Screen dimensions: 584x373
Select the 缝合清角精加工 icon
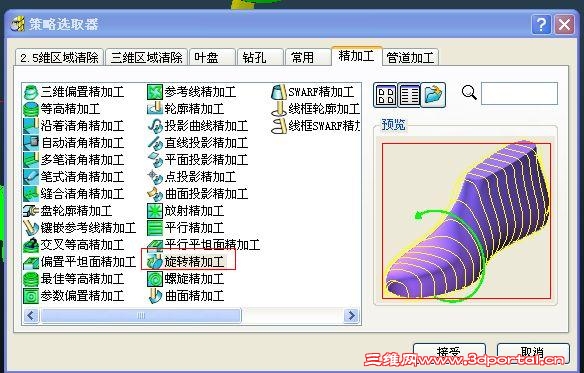31,194
